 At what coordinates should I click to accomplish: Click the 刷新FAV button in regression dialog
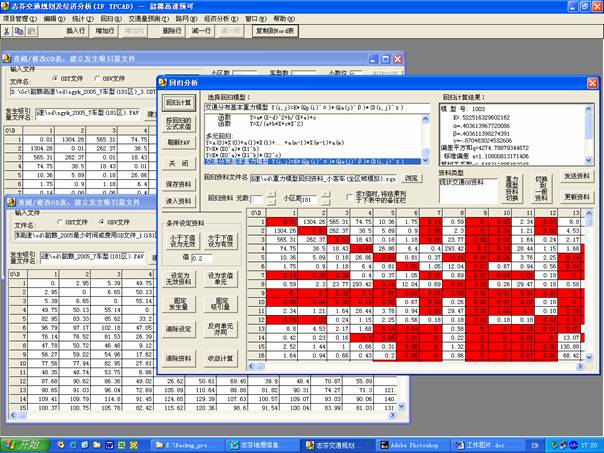pyautogui.click(x=179, y=143)
